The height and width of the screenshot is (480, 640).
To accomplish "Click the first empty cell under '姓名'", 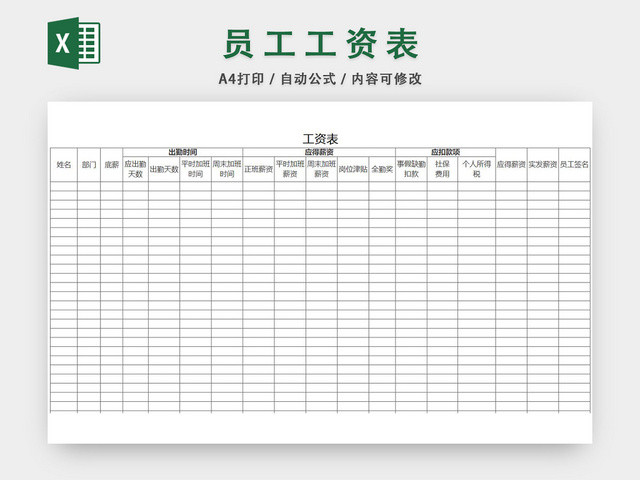I will pos(64,187).
